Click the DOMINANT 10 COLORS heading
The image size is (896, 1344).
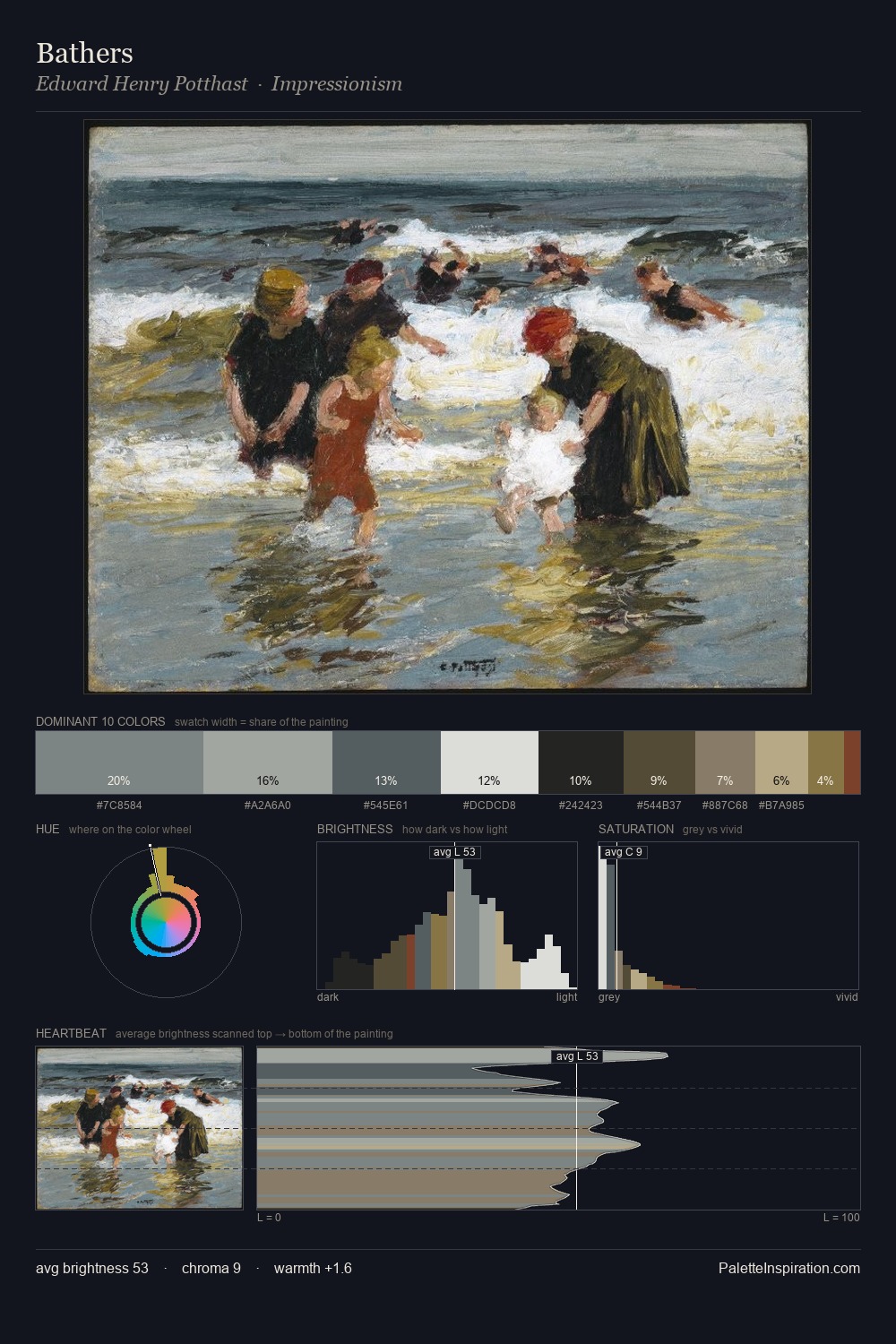(100, 721)
